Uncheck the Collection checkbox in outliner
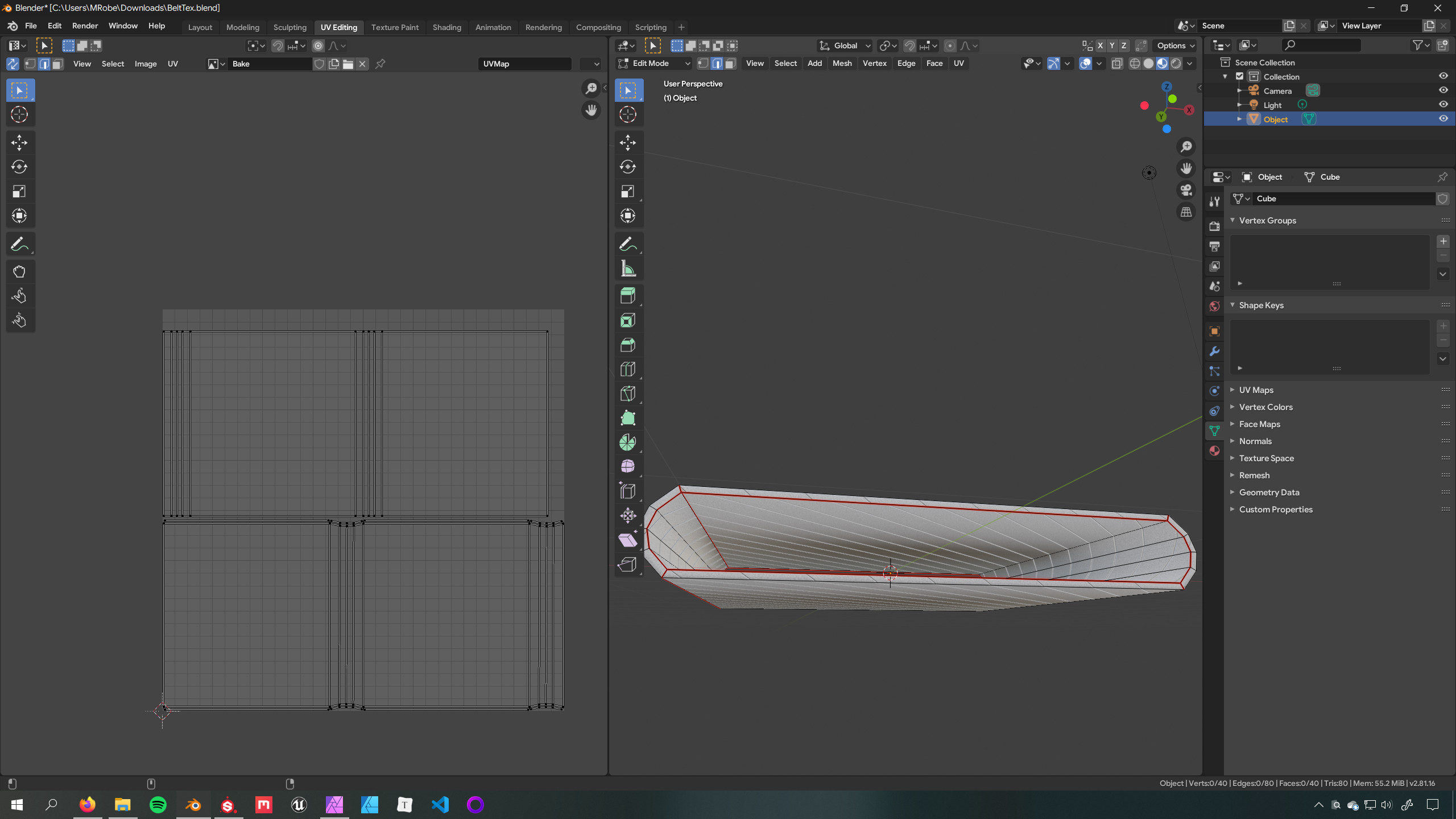The height and width of the screenshot is (819, 1456). click(1240, 76)
